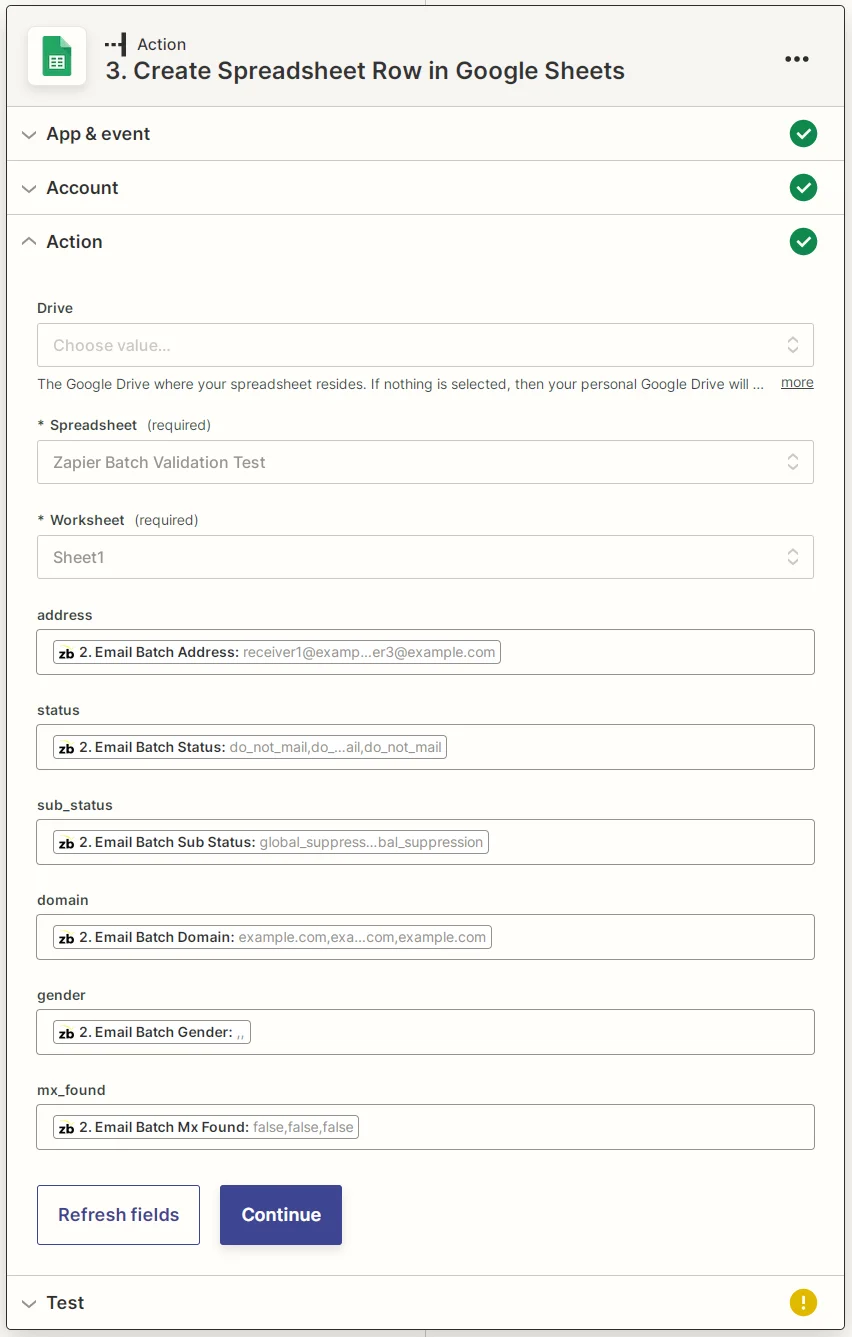Open the Drive dropdown
Screen dimensions: 852x1337
point(425,345)
